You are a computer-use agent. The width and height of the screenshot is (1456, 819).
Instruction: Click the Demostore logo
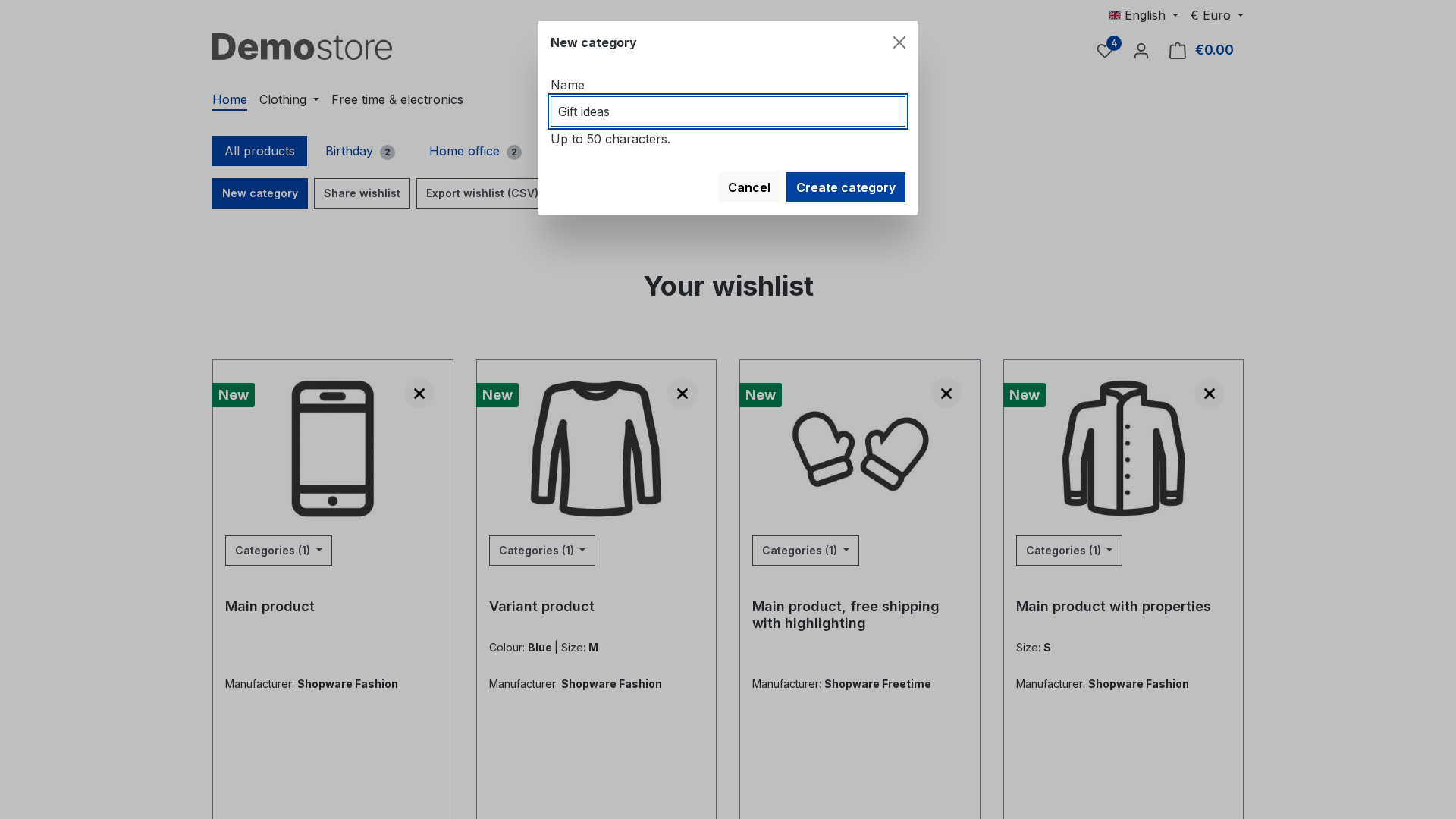[x=302, y=47]
